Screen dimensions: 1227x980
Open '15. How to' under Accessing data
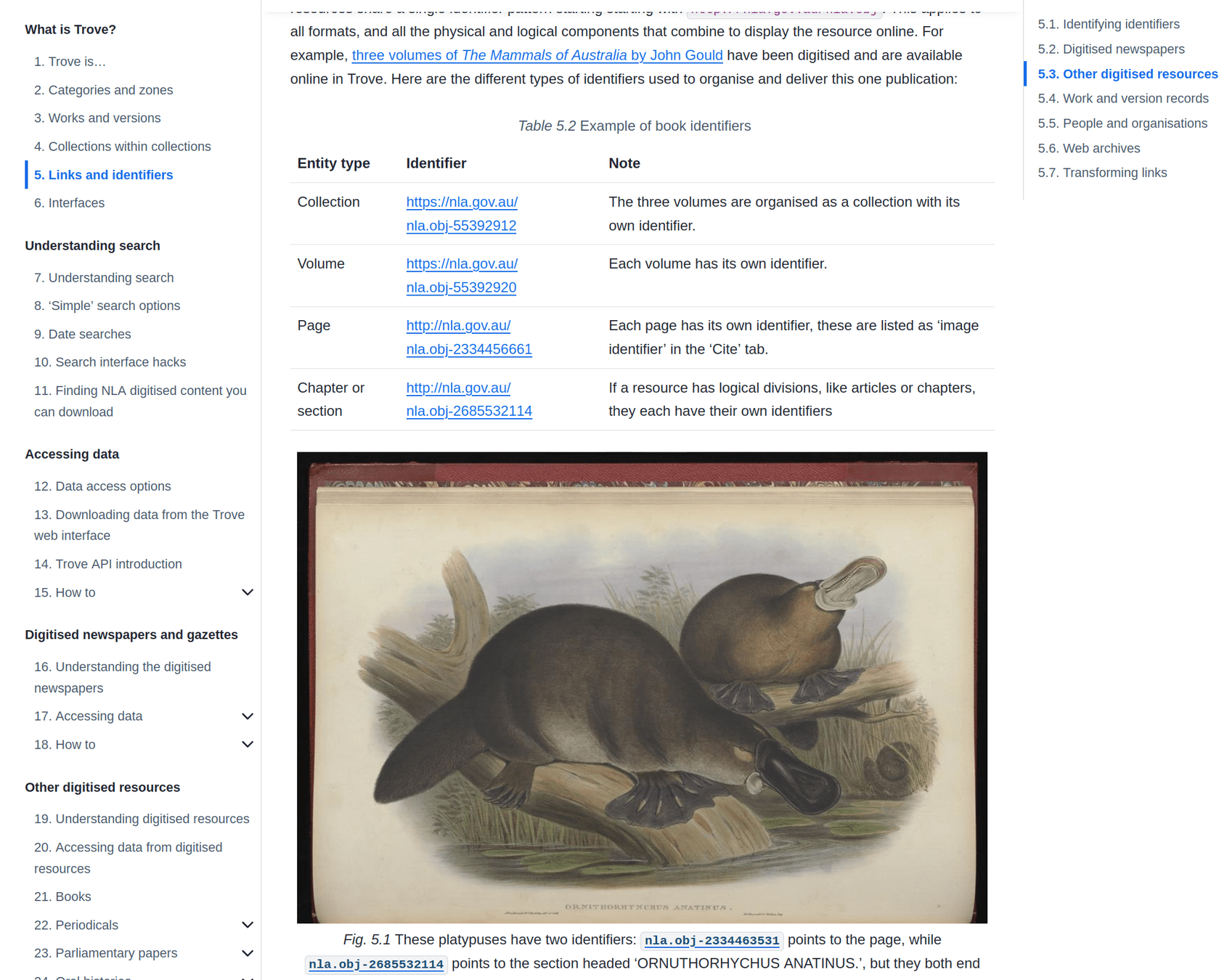point(65,592)
